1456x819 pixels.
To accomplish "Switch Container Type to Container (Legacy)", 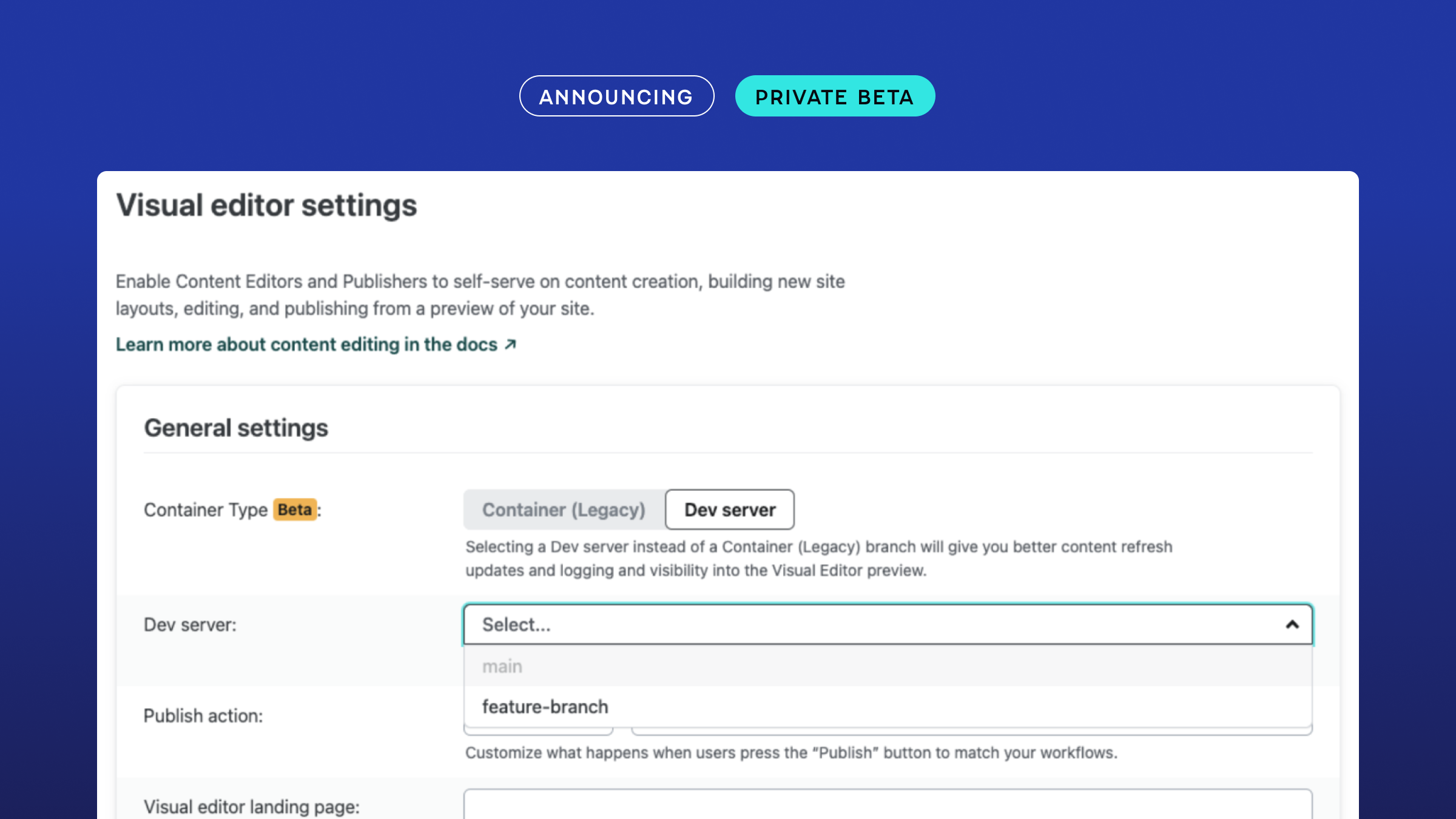I will coord(562,510).
